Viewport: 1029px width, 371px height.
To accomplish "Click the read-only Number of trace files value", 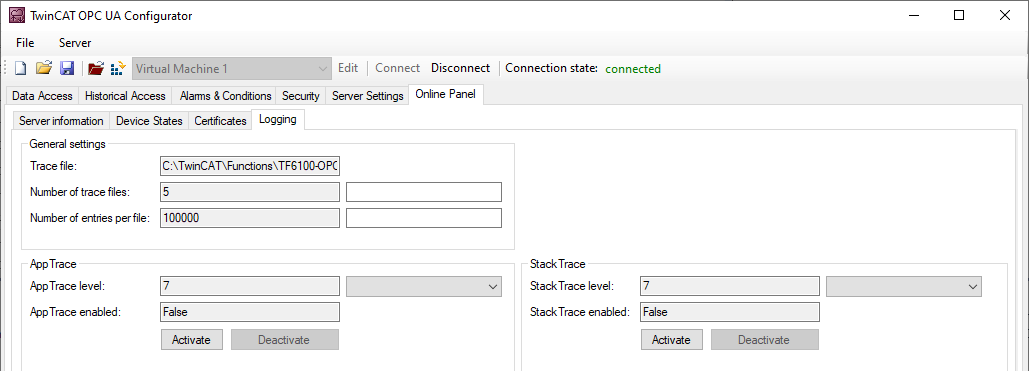I will 249,192.
